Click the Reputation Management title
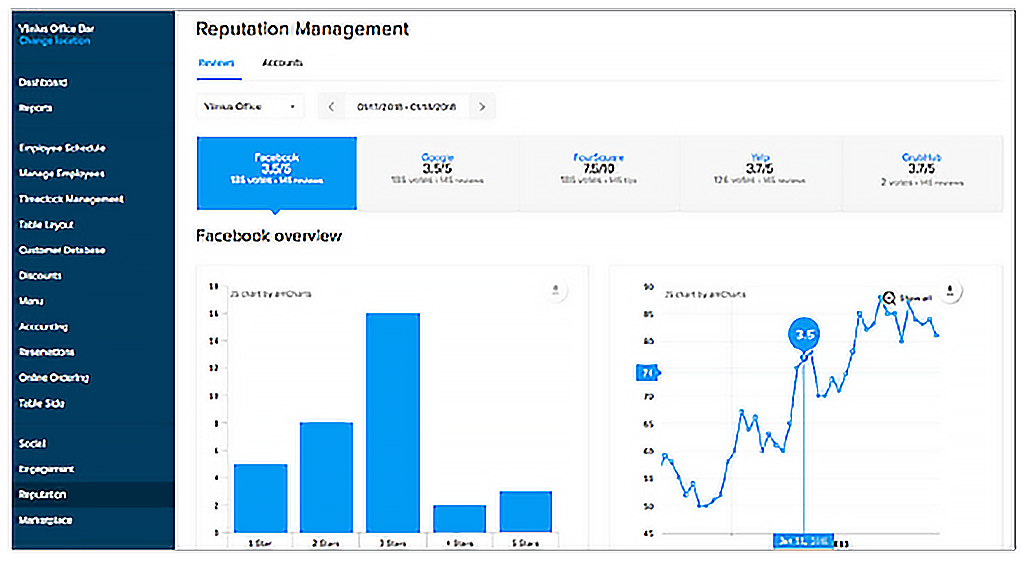 pyautogui.click(x=302, y=29)
